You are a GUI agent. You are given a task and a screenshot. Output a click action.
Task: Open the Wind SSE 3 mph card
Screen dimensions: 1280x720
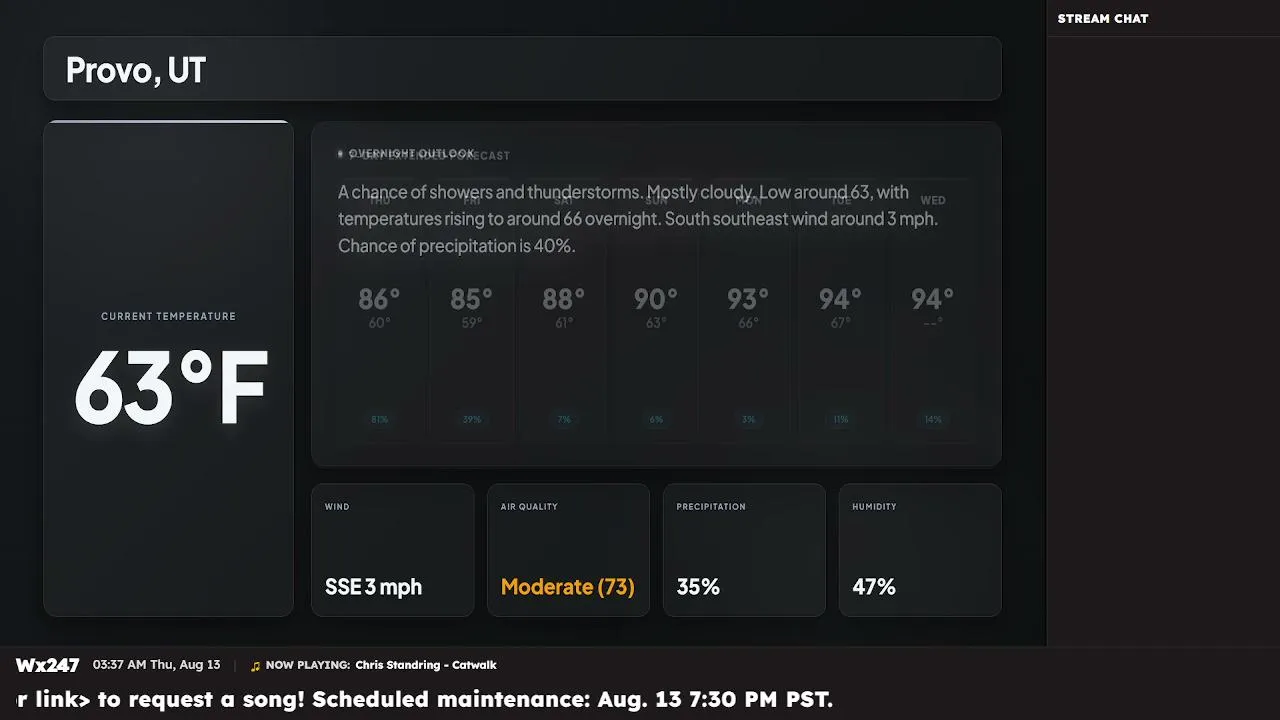point(393,550)
